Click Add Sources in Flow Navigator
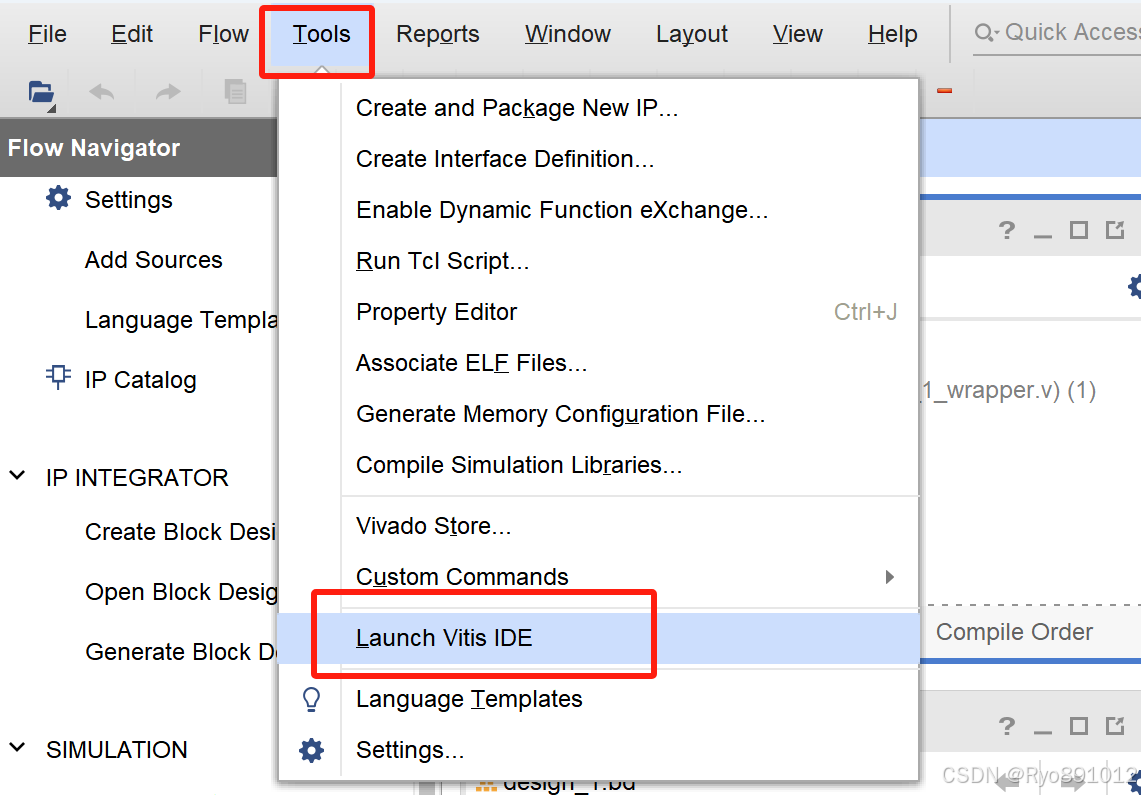Viewport: 1141px width, 795px height. coord(154,260)
